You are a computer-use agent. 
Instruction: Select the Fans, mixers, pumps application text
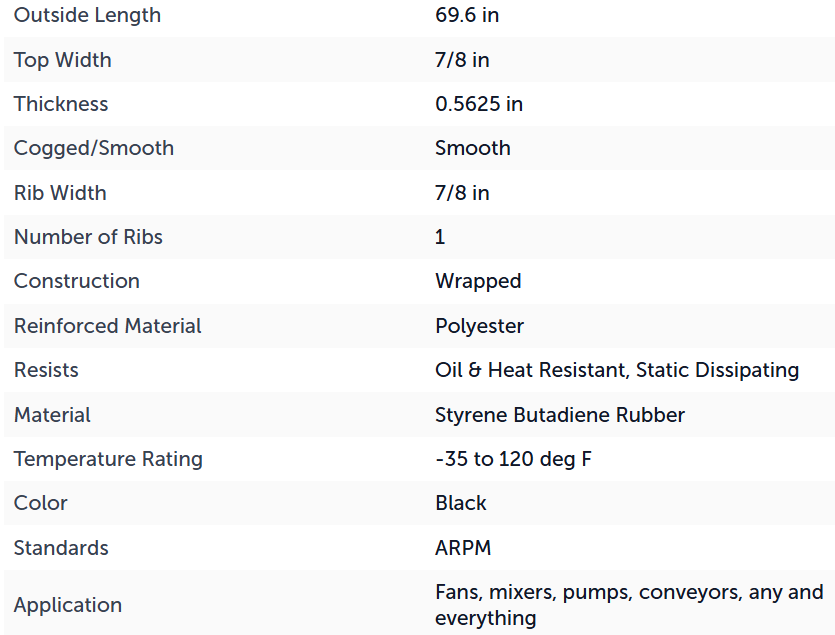[x=534, y=592]
